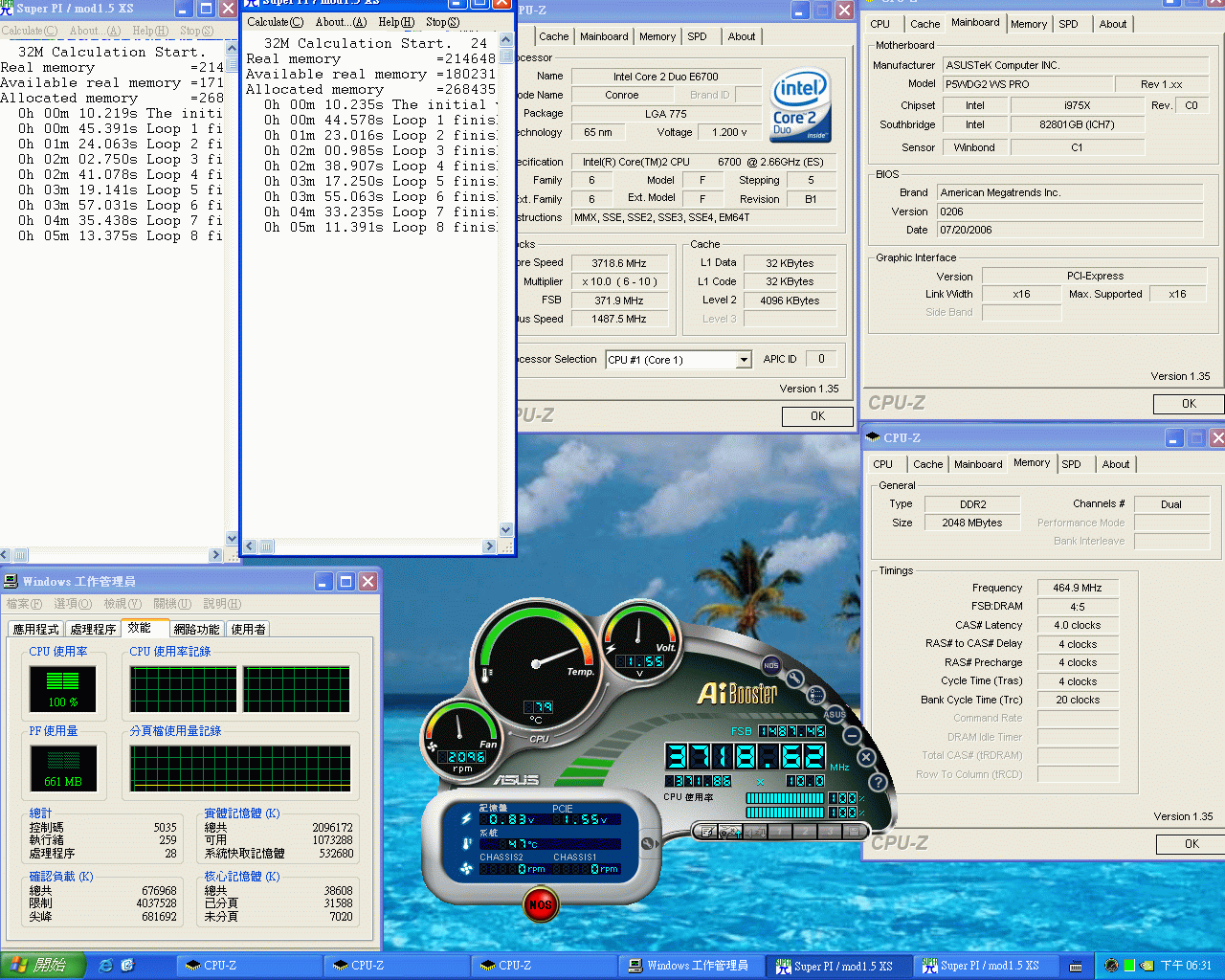Click the Windows Start button

coord(43,966)
